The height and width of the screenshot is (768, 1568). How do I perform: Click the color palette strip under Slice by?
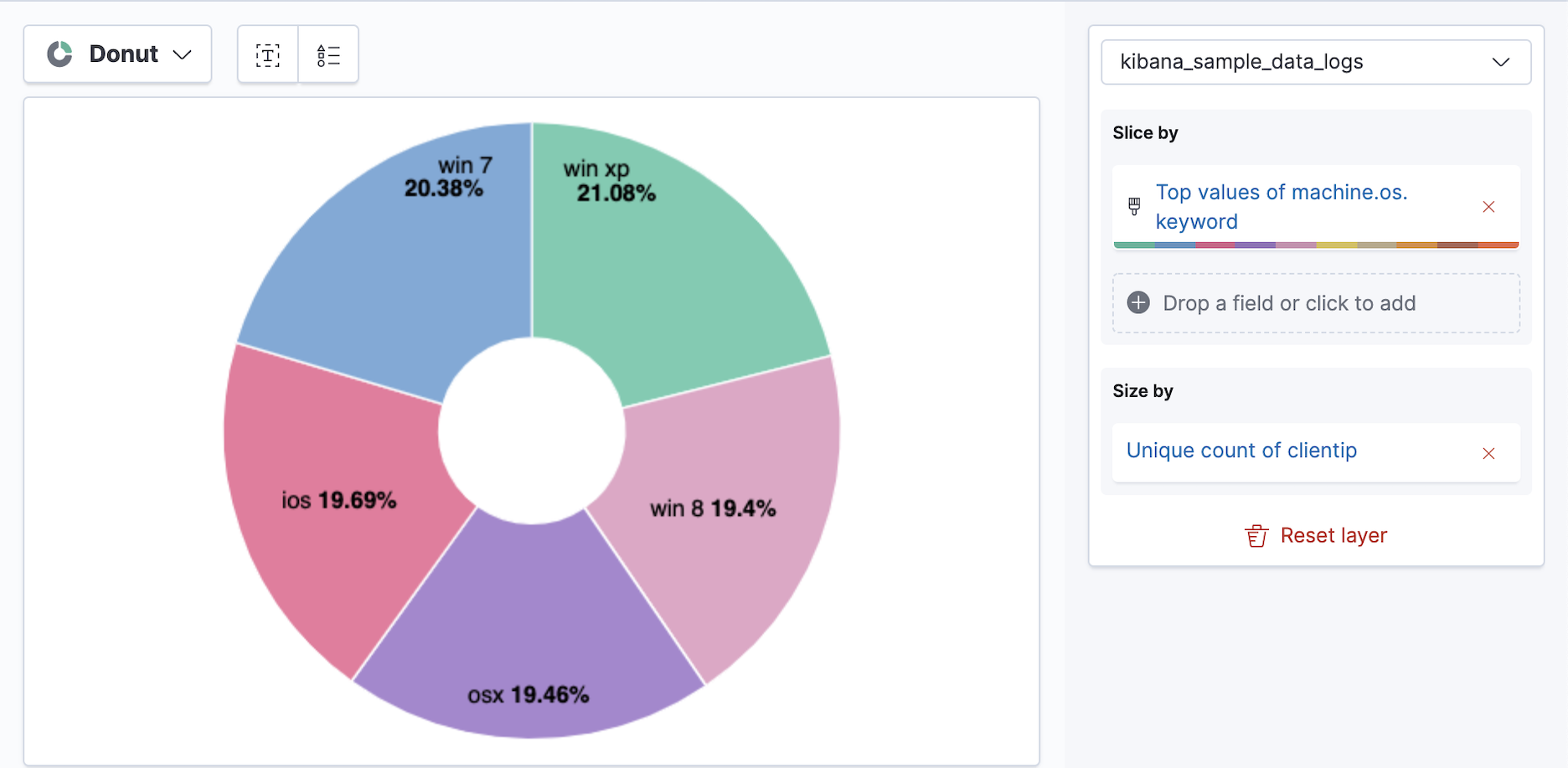1315,245
